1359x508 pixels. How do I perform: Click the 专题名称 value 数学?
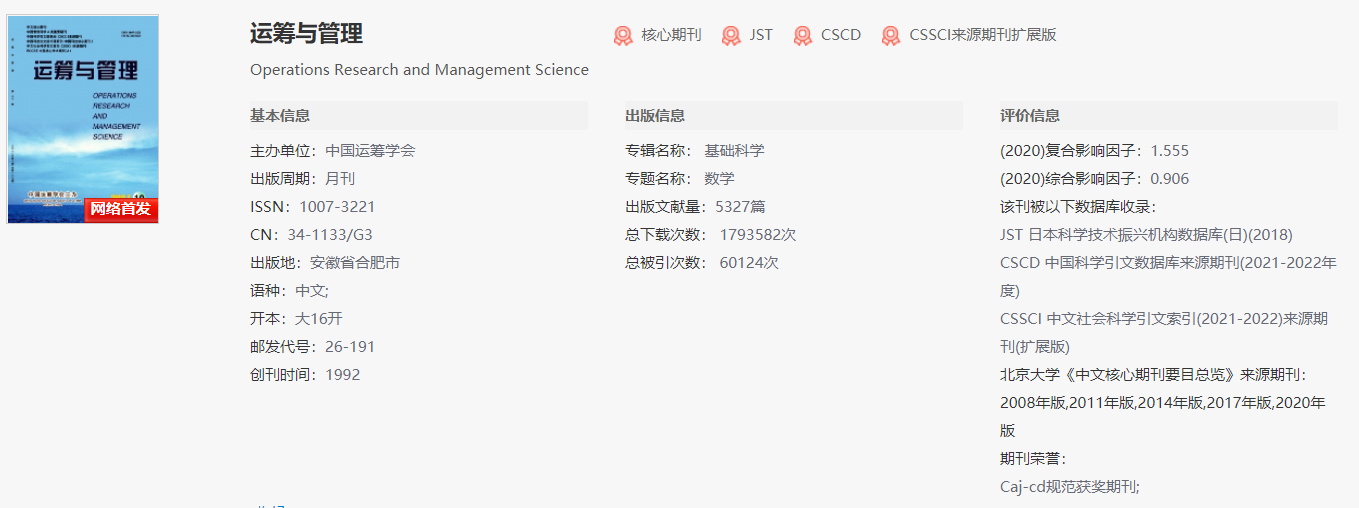pos(719,179)
